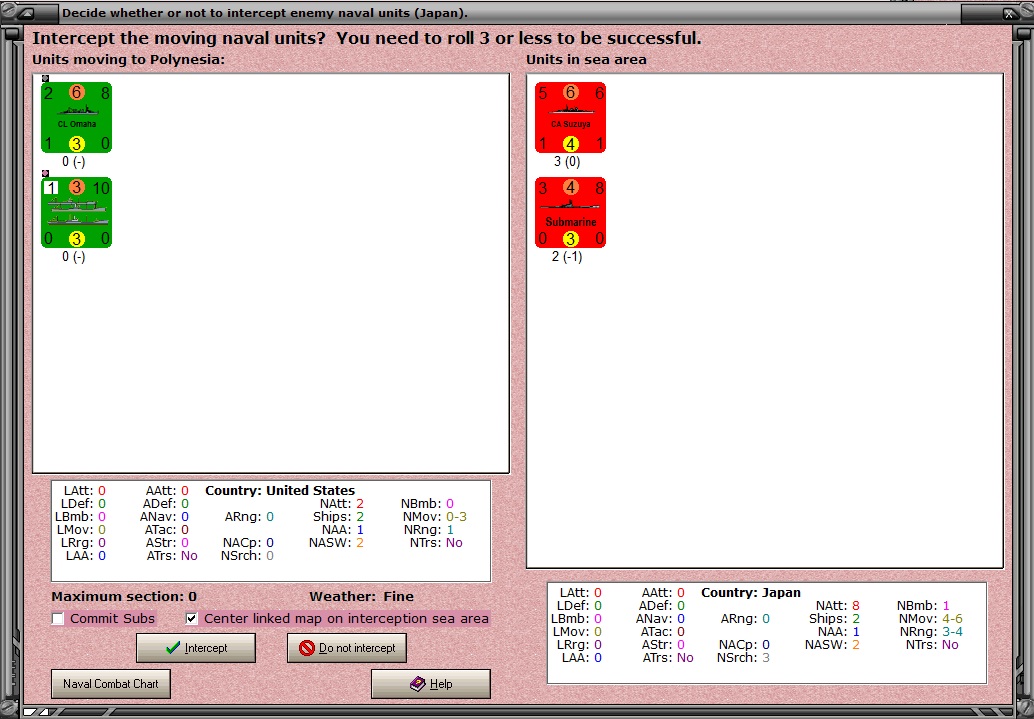
Task: Select the US convoy unit counter
Action: 76,212
